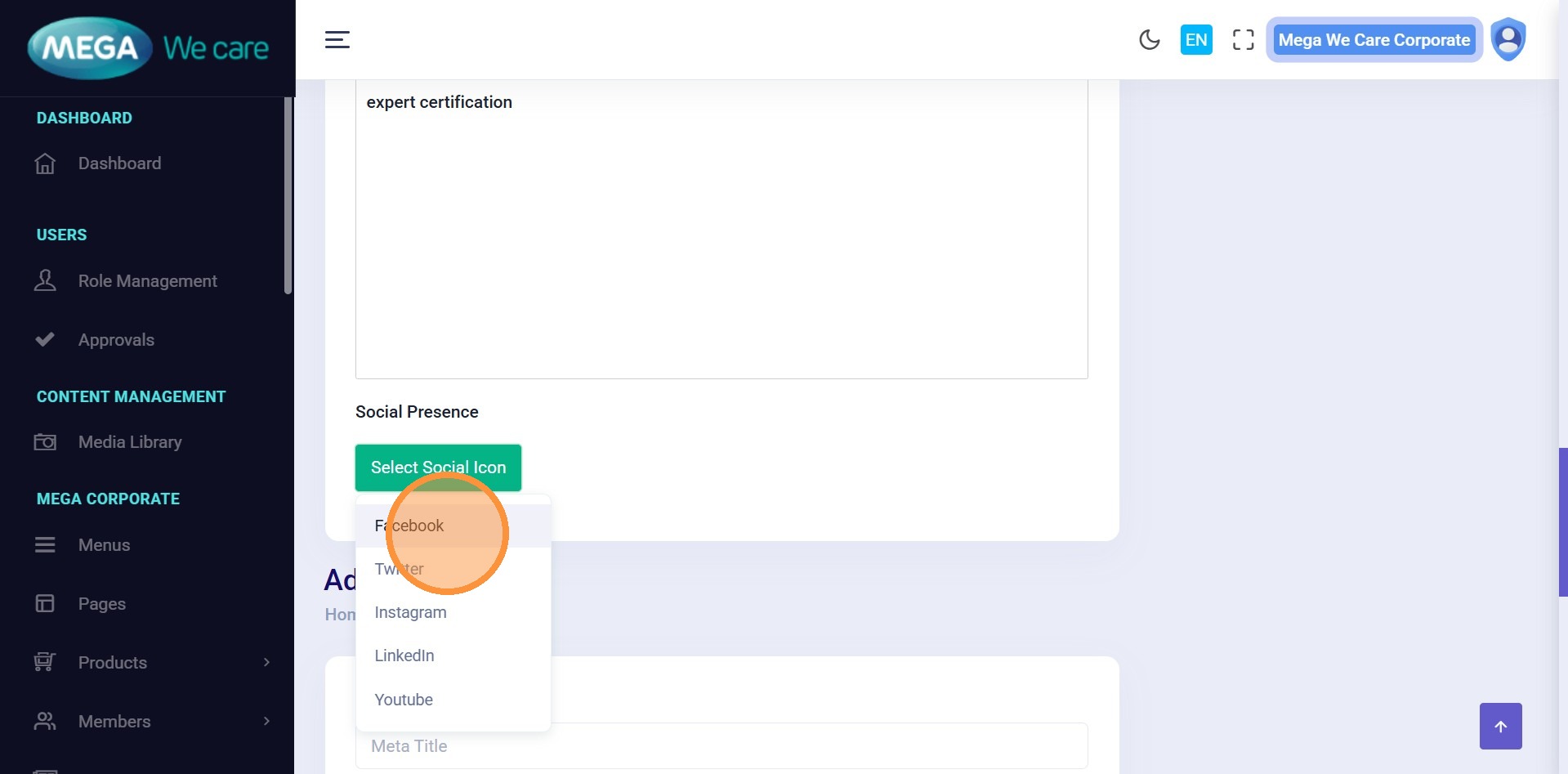Open Dashboard from the sidebar
Screen dimensions: 1568x774
click(119, 163)
